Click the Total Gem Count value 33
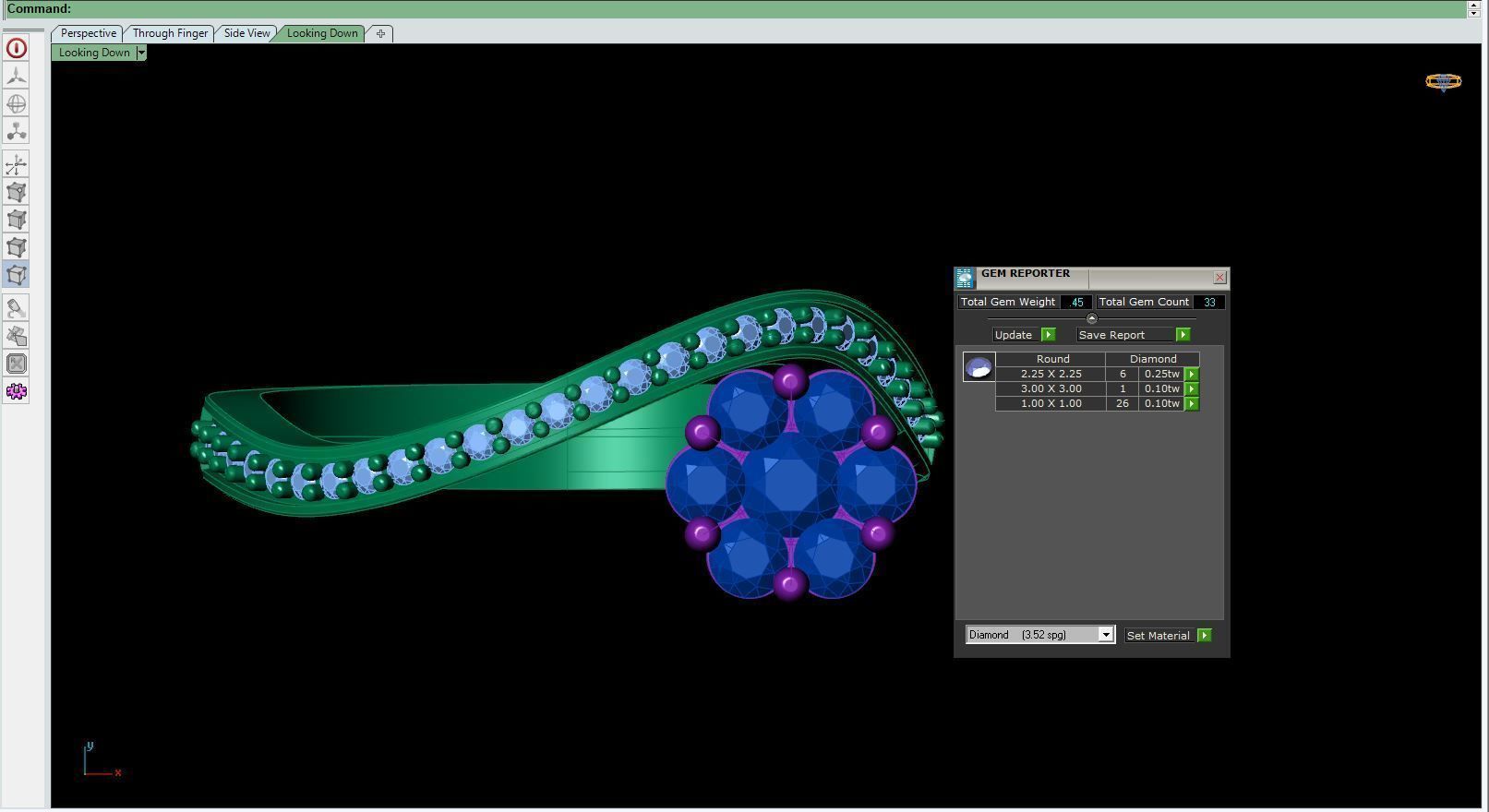 point(1209,302)
